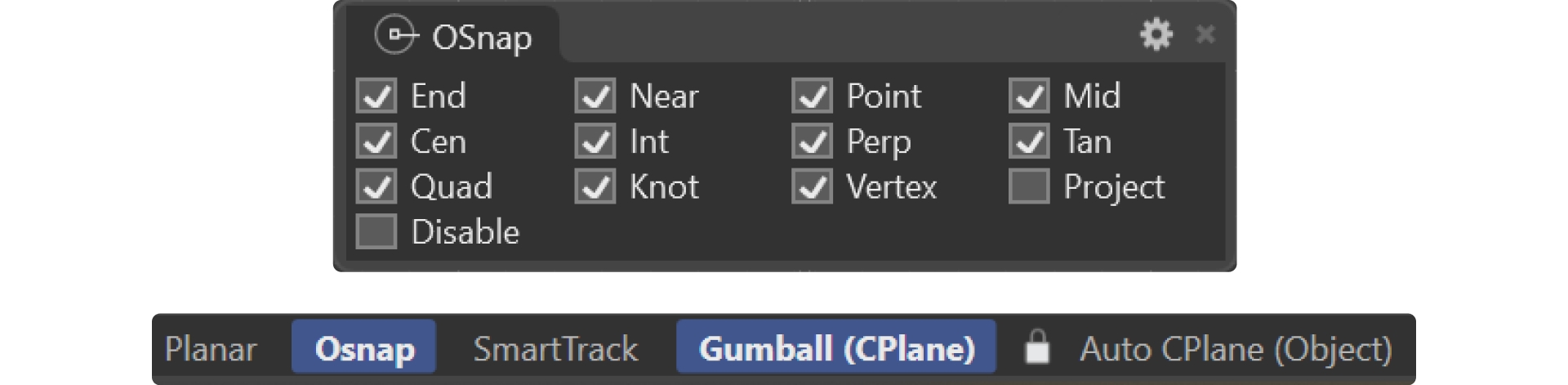
Task: Uncheck the Perp object snap
Action: [813, 142]
